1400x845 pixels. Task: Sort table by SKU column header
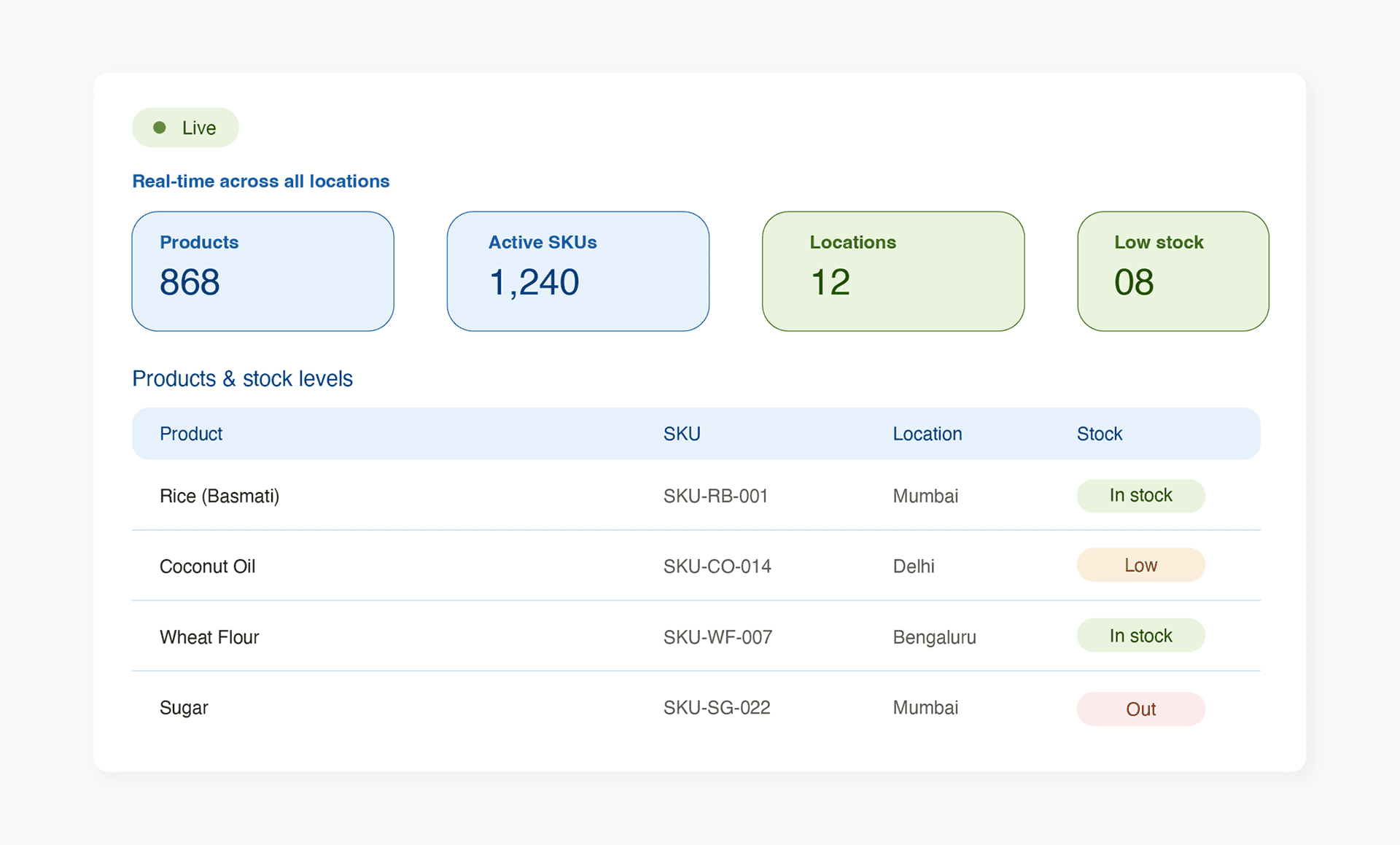682,434
